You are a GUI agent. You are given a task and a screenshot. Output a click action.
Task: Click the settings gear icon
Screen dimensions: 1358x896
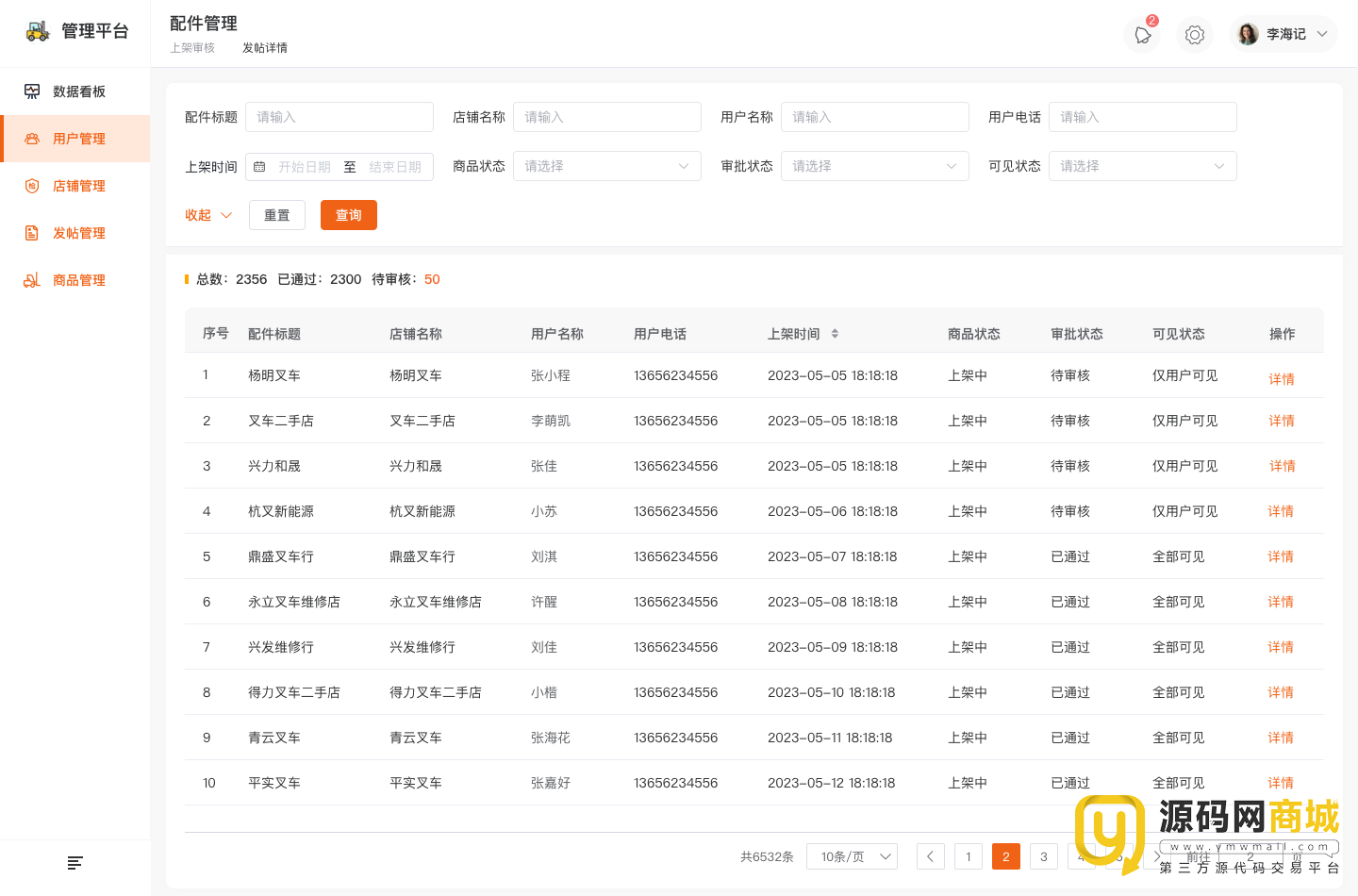point(1195,35)
